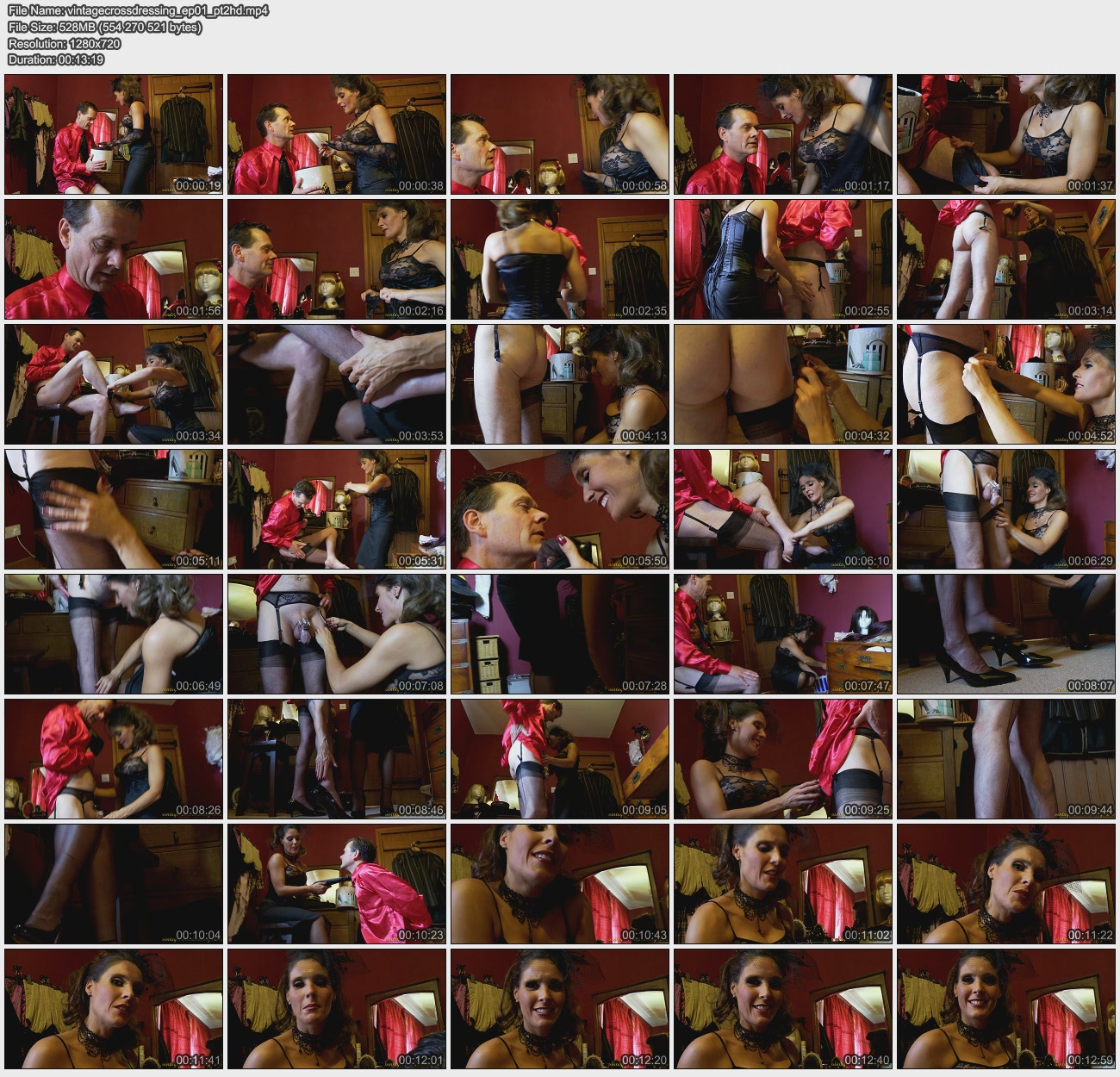Select the frame at 00:05:50
Image resolution: width=1120 pixels, height=1077 pixels.
point(559,508)
